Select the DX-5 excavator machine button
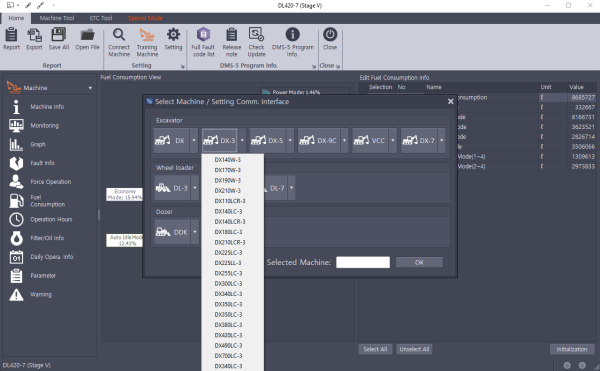This screenshot has height=371, width=600. click(267, 140)
